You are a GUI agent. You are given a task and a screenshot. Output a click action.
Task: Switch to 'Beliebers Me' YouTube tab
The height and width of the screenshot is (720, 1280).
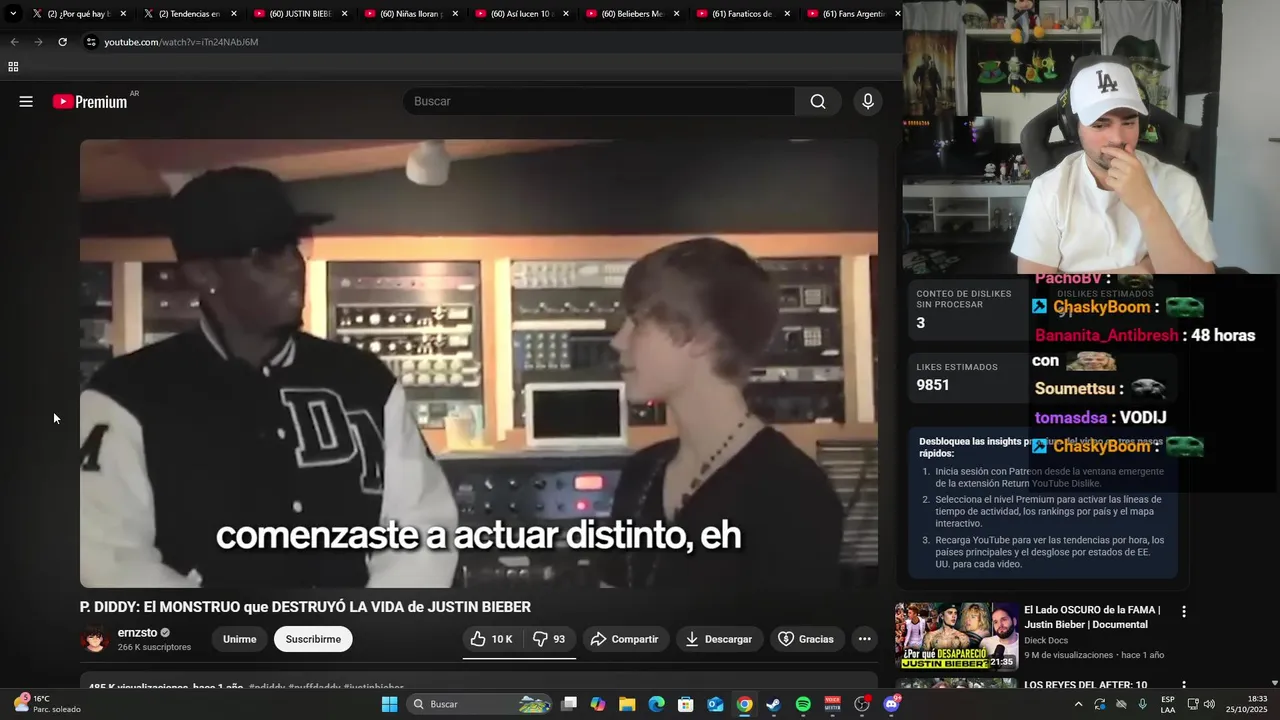(632, 14)
